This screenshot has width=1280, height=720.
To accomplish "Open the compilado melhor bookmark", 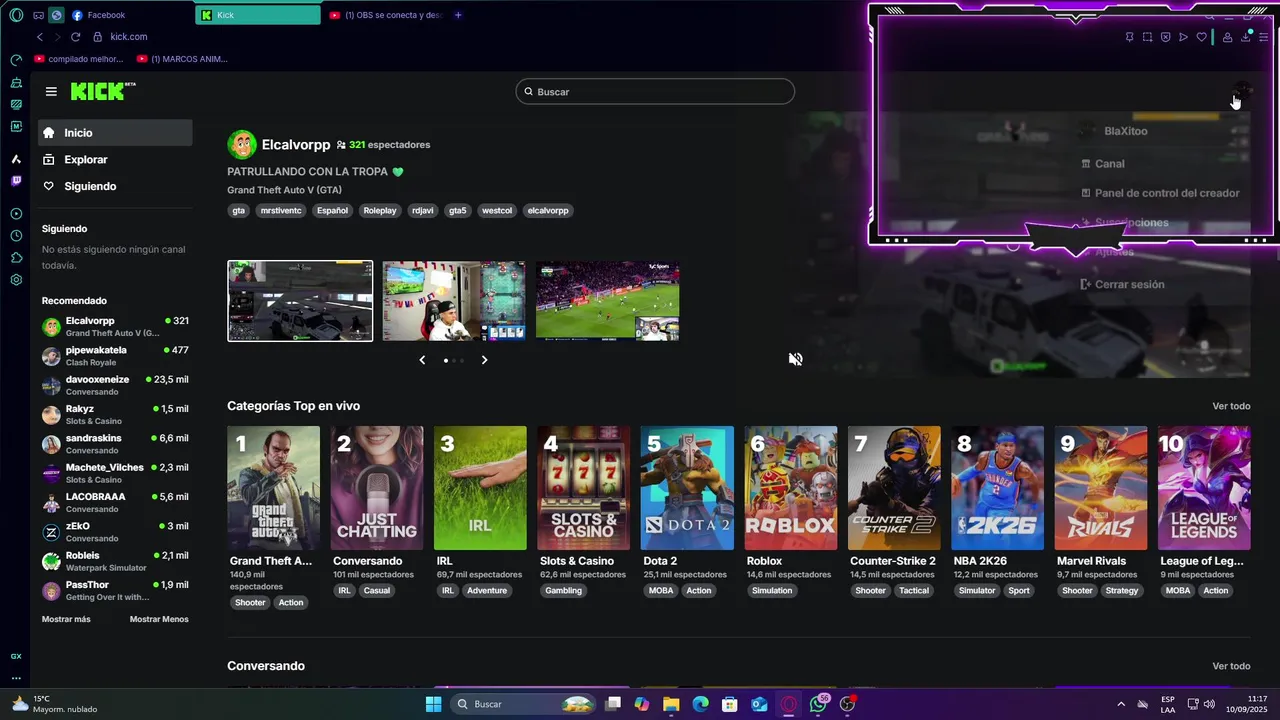I will 79,59.
